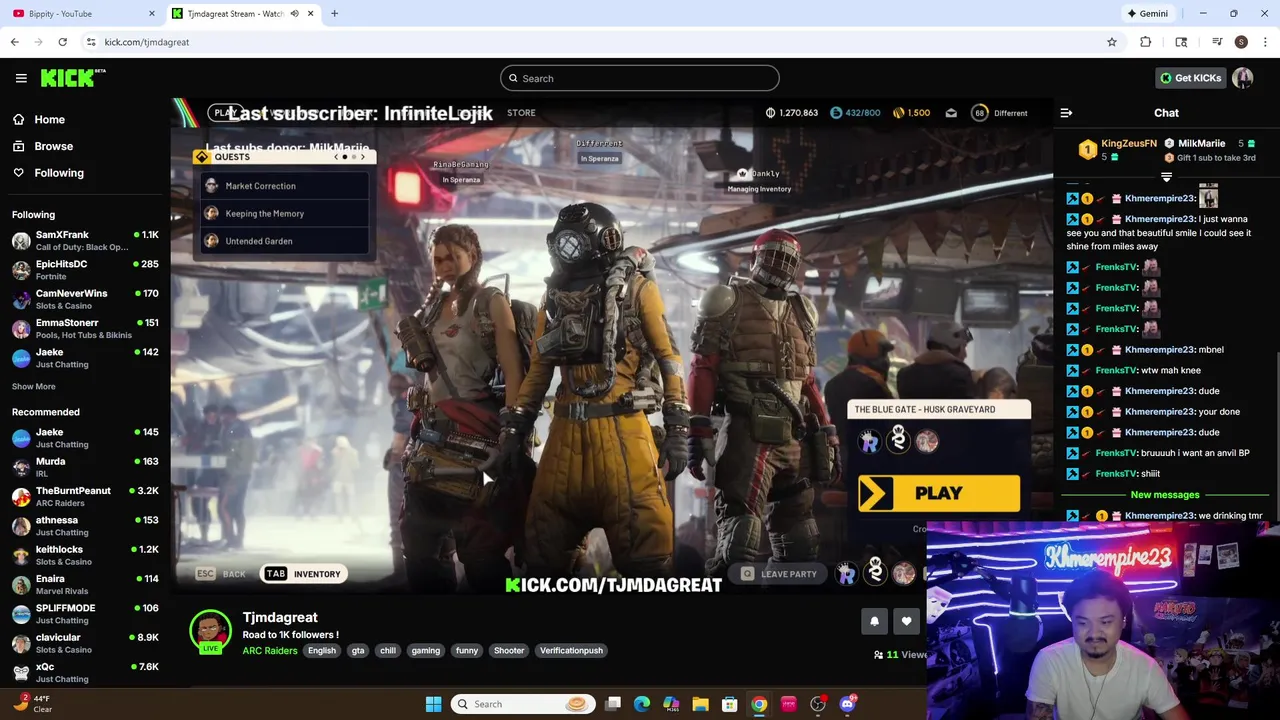View site information icon in address bar

[x=91, y=42]
